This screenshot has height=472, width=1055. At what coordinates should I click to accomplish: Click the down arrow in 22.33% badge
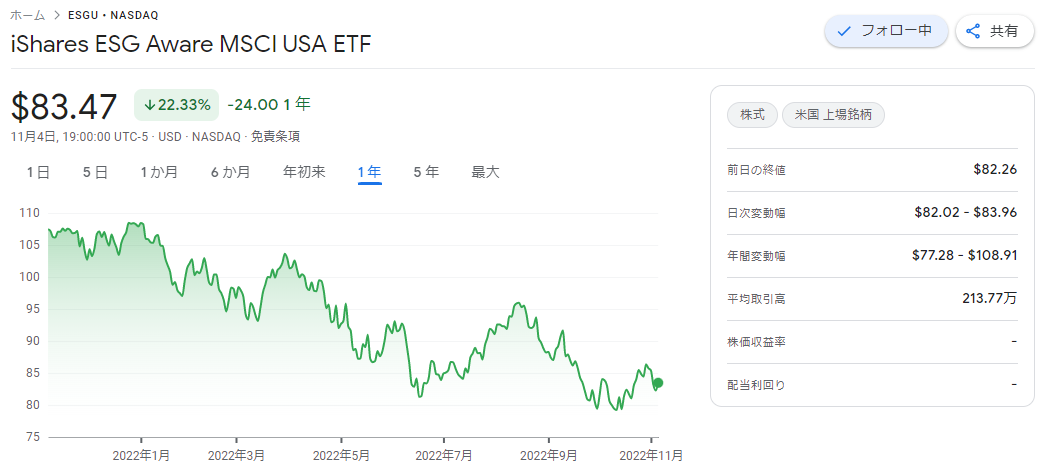(149, 105)
